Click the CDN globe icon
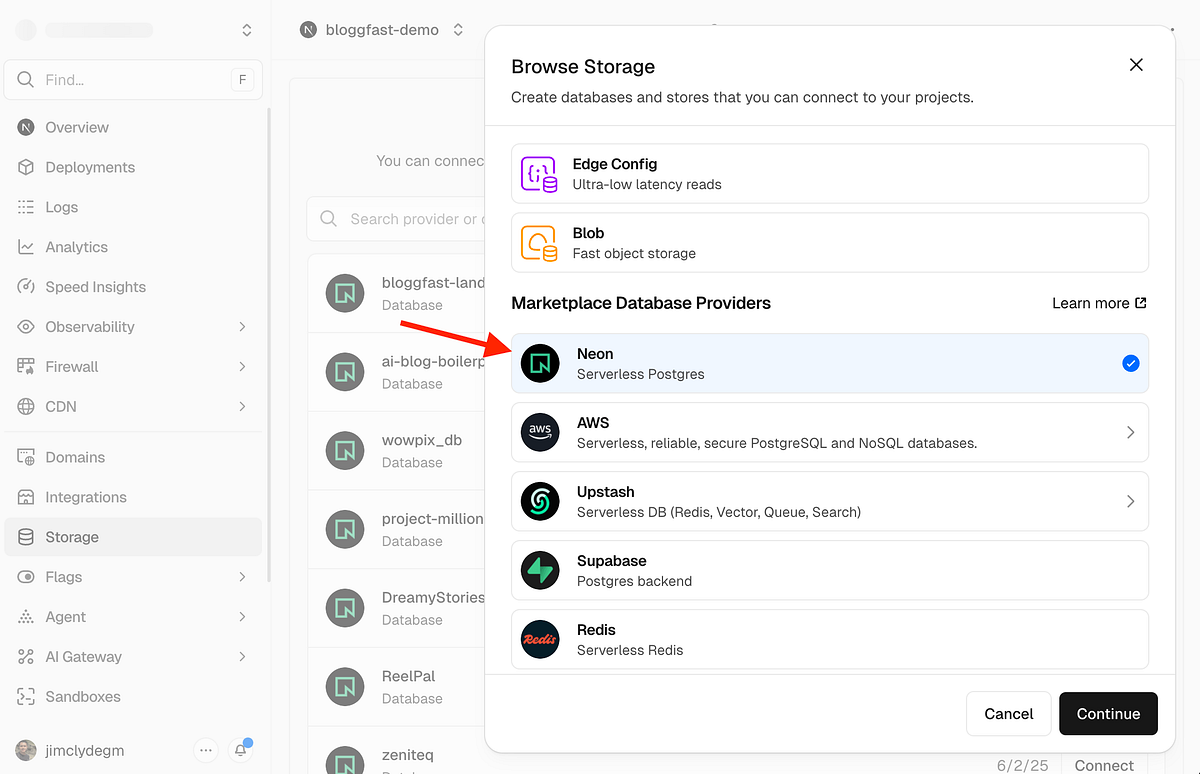 point(26,407)
